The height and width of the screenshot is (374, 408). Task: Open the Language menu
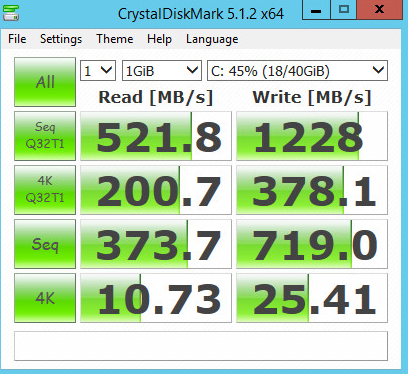[x=212, y=39]
